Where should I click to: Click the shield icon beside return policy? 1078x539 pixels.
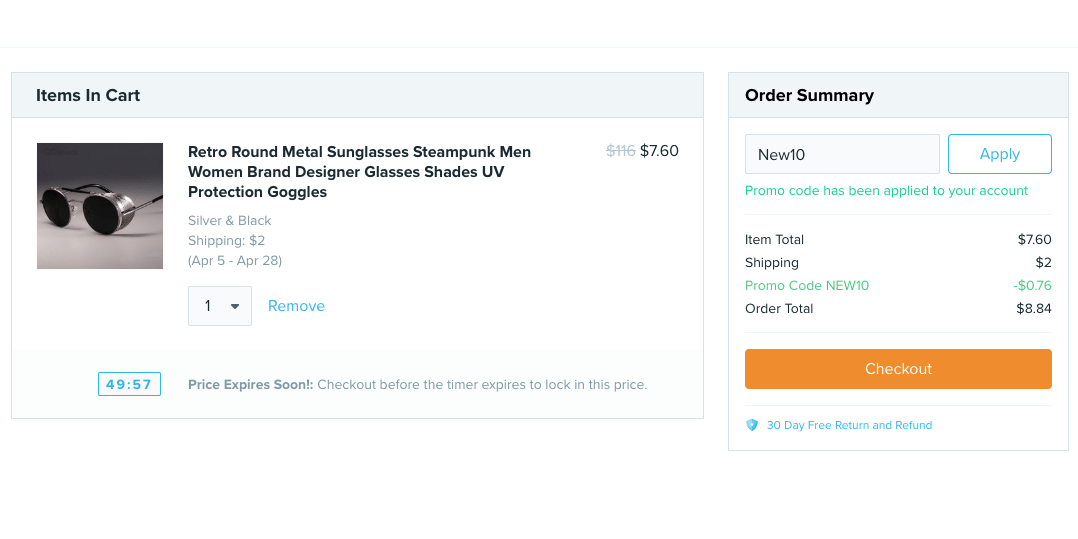tap(752, 425)
